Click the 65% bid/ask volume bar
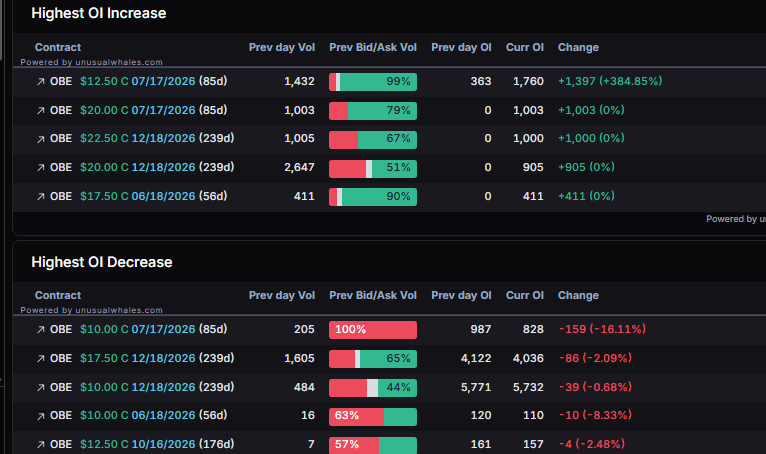The image size is (766, 454). click(x=373, y=359)
